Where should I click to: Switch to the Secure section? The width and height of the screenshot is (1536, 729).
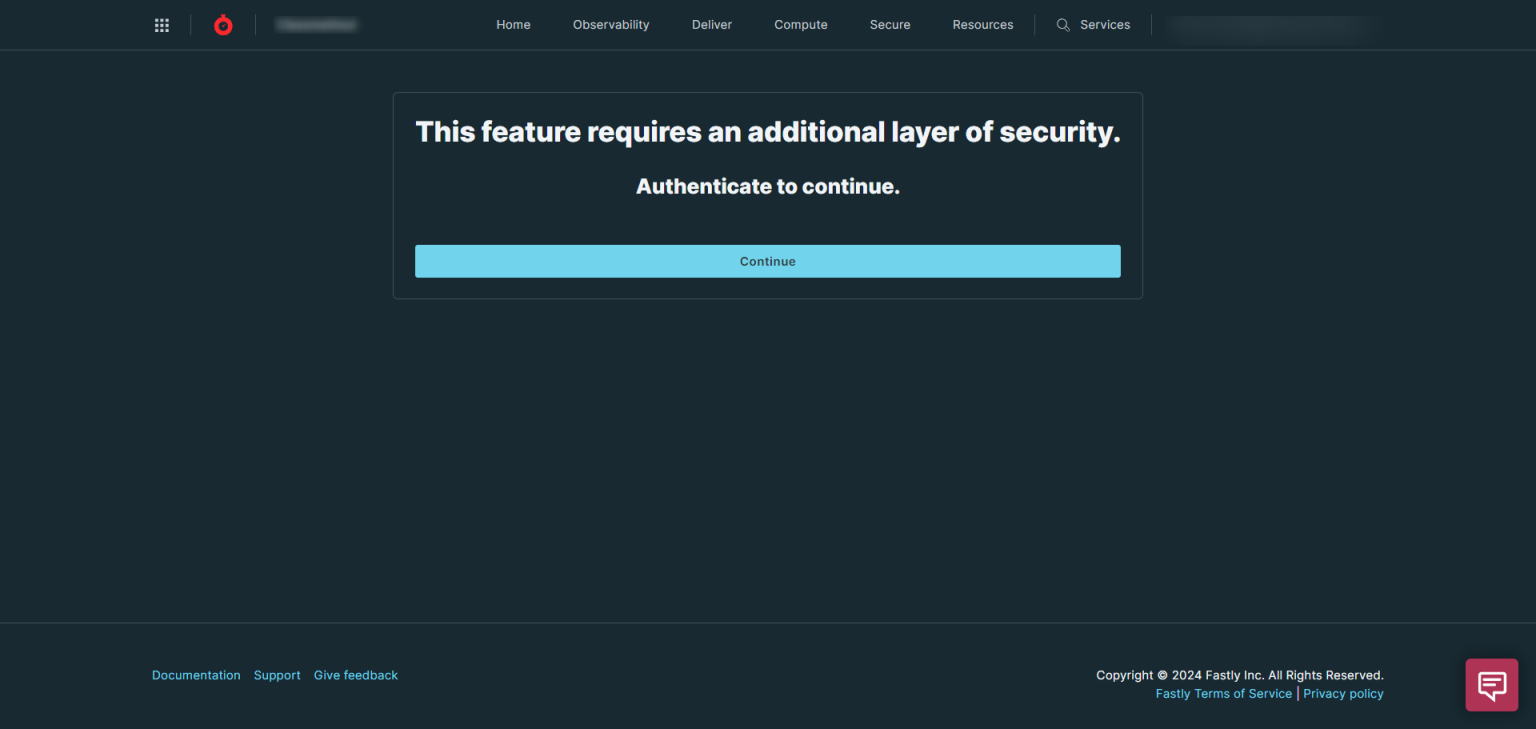tap(889, 24)
